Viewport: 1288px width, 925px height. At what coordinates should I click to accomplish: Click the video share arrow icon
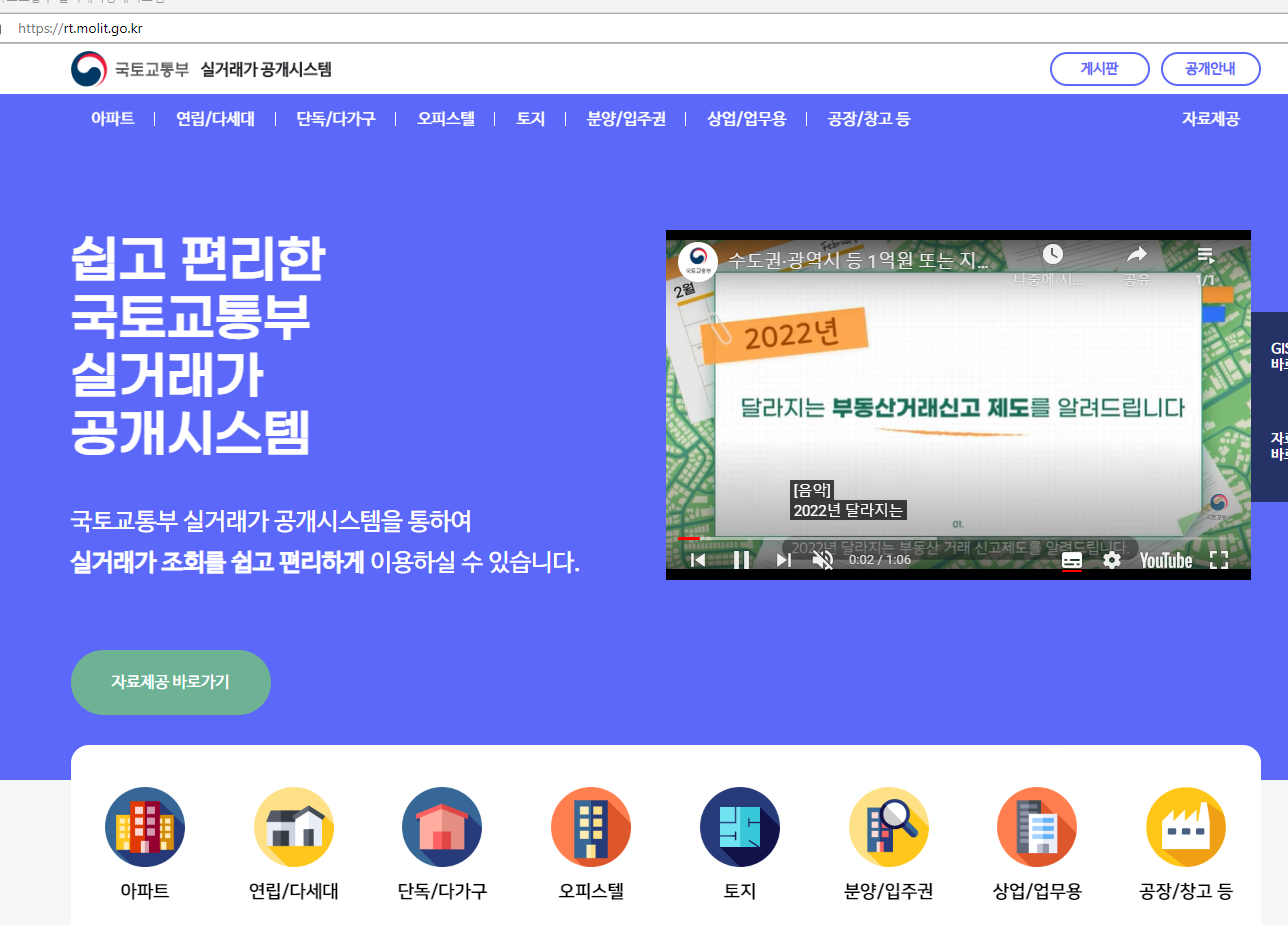1137,255
